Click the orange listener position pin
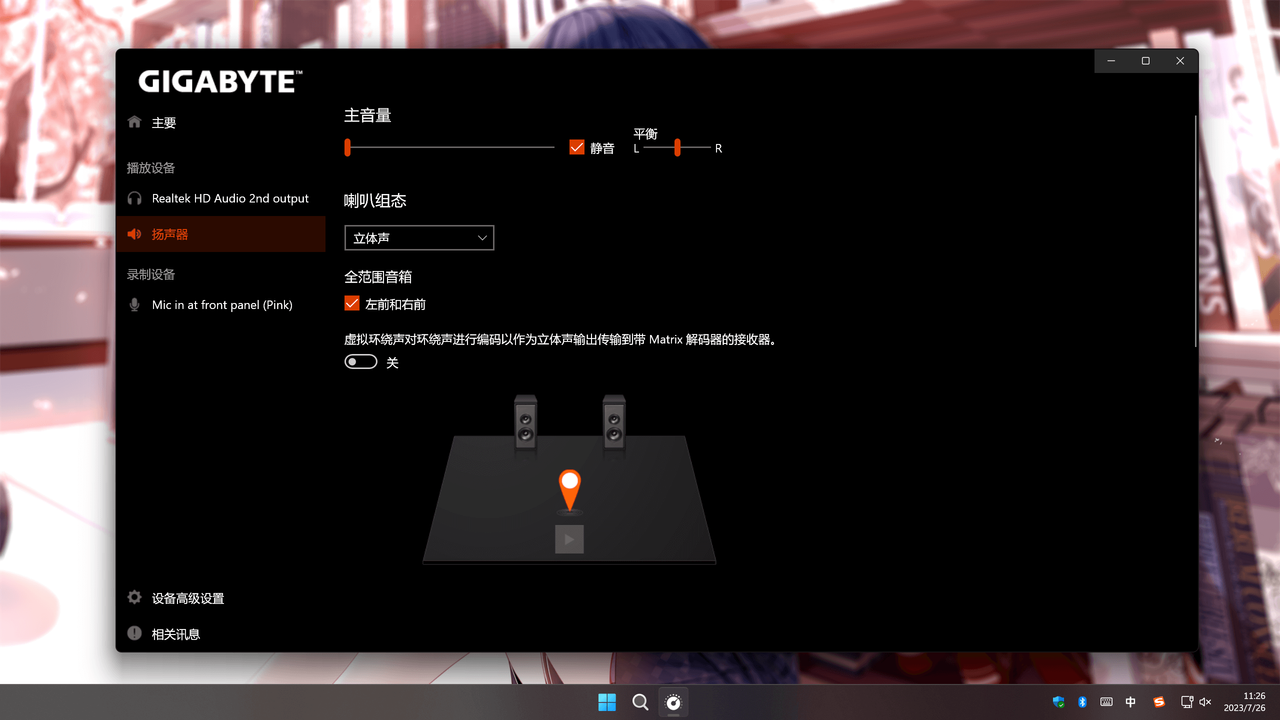Image resolution: width=1280 pixels, height=720 pixels. pos(569,490)
